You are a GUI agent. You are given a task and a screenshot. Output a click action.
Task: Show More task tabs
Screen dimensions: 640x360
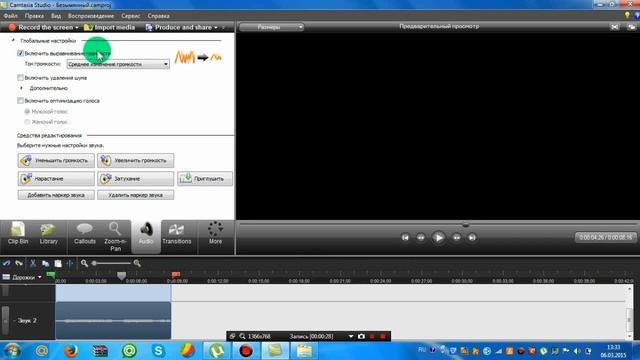click(216, 234)
